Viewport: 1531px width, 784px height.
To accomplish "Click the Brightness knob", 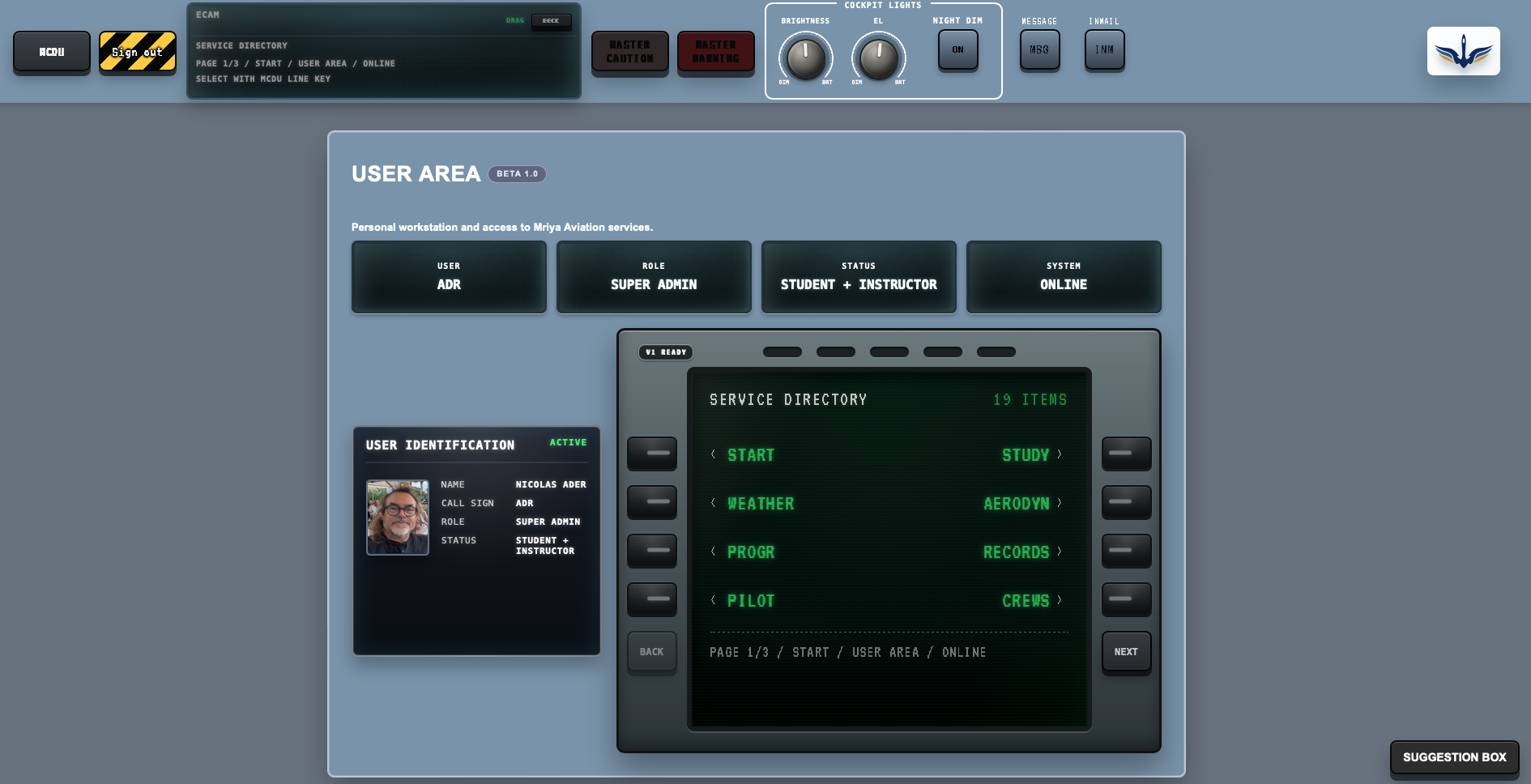I will pos(806,58).
